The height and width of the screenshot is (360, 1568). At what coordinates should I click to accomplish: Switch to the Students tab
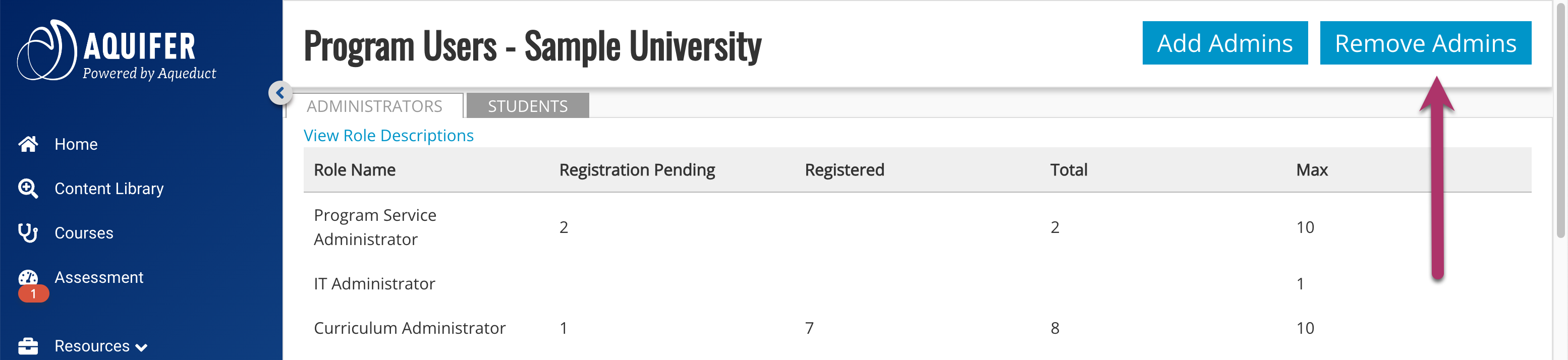(527, 106)
